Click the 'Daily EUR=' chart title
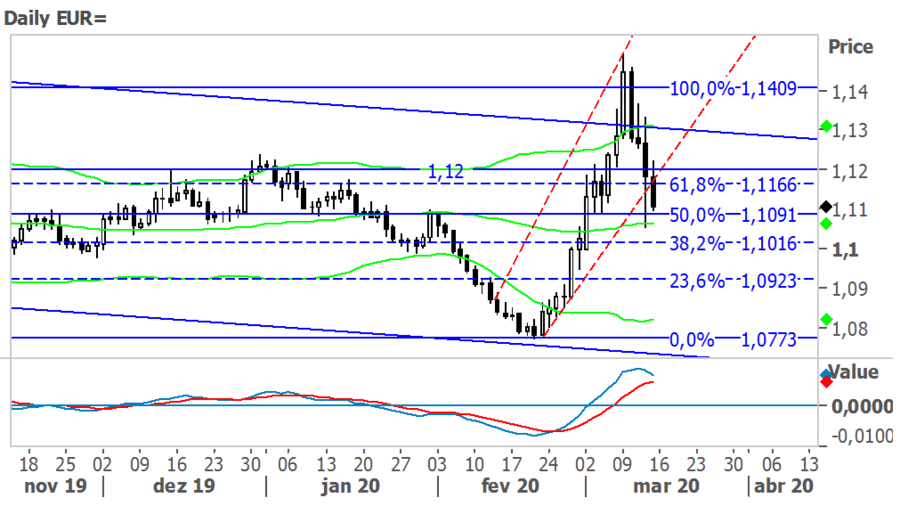 tap(56, 18)
